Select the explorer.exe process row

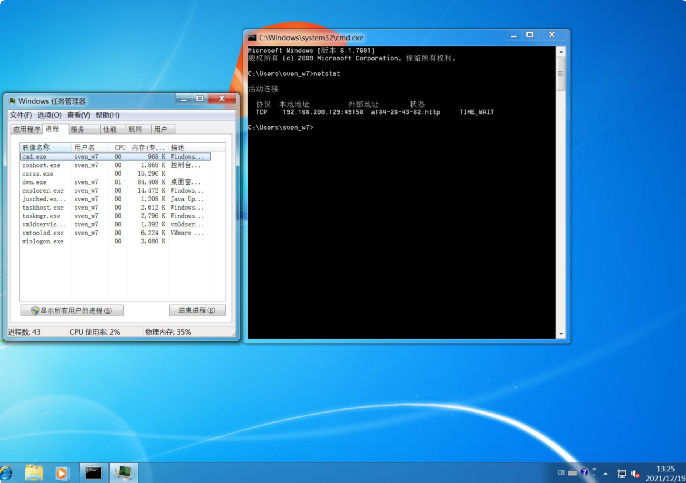click(42, 190)
